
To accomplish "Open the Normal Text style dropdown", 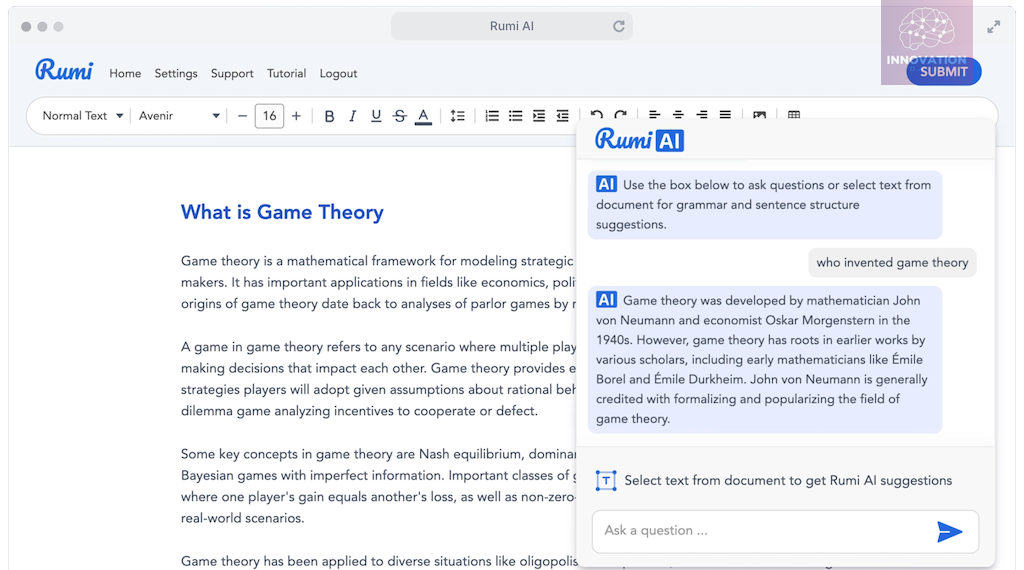I will point(82,116).
